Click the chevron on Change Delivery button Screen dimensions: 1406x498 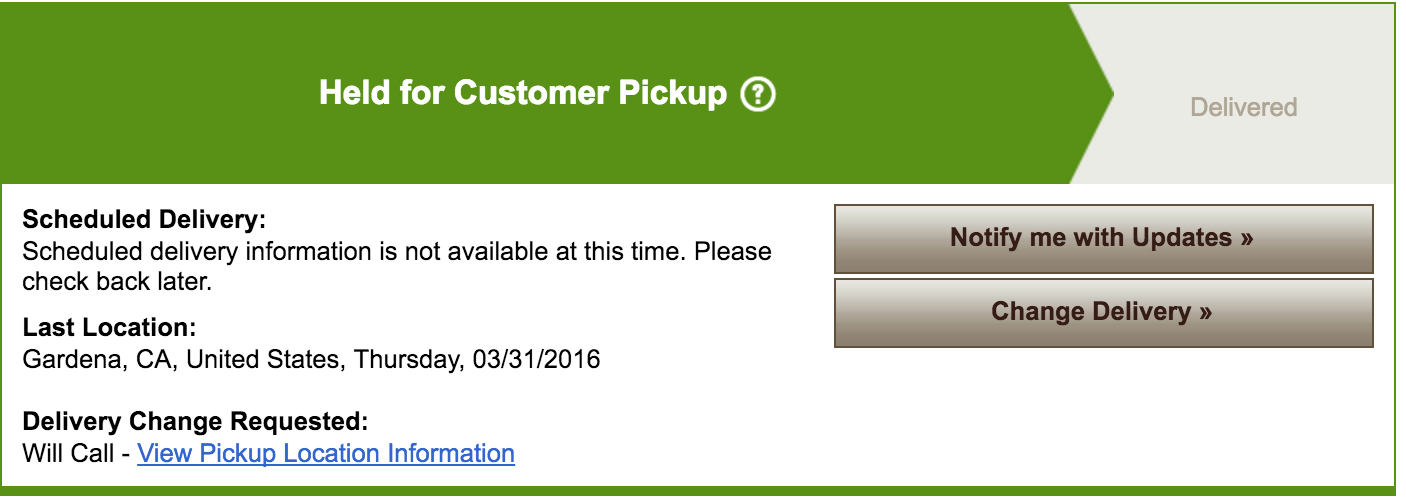pyautogui.click(x=1205, y=312)
